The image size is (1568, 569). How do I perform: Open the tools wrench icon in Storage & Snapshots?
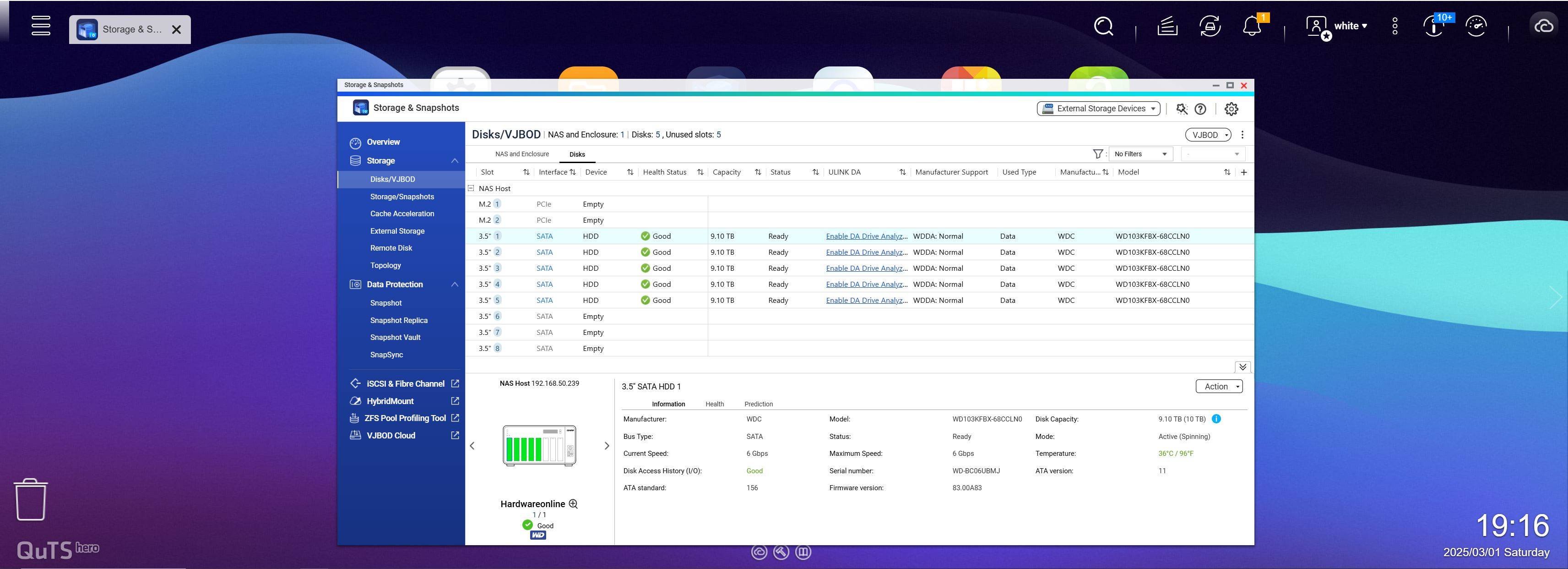click(1182, 109)
